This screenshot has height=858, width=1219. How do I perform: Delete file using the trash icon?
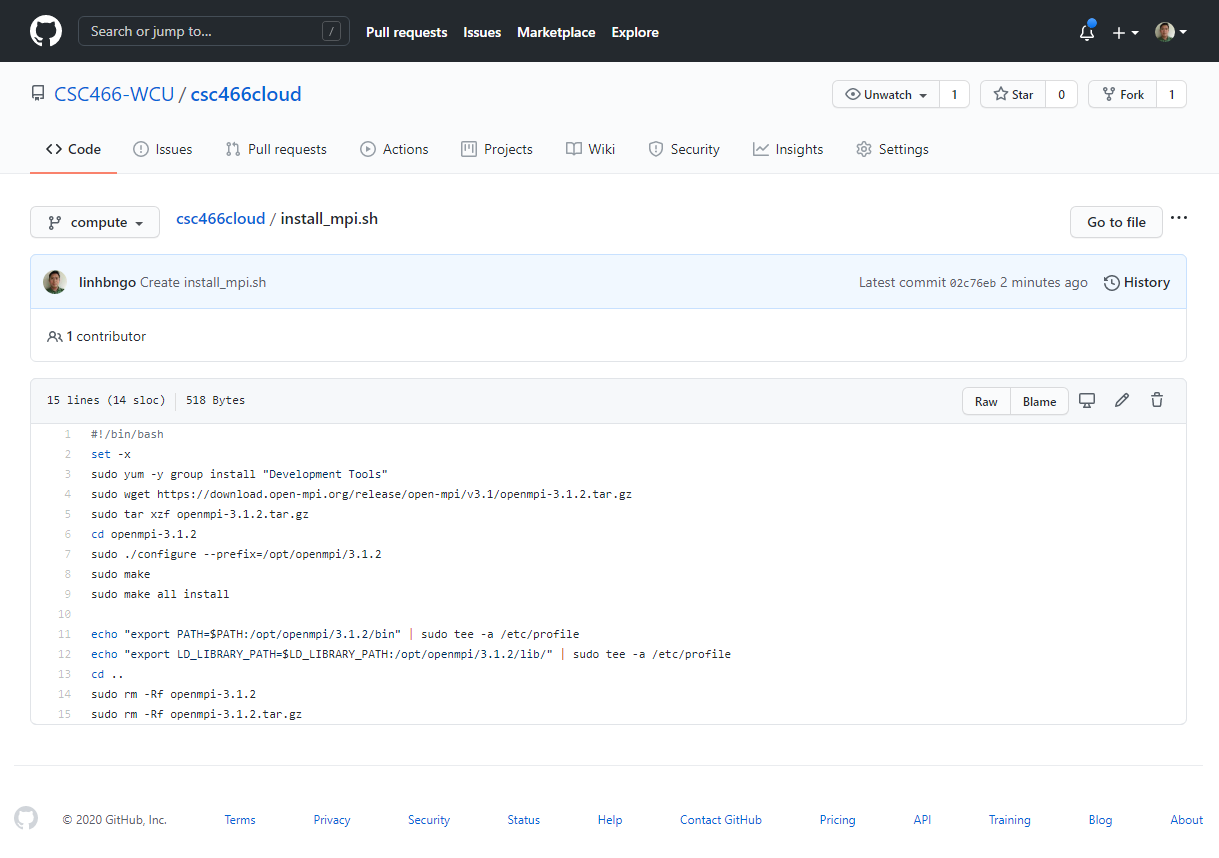pos(1157,401)
